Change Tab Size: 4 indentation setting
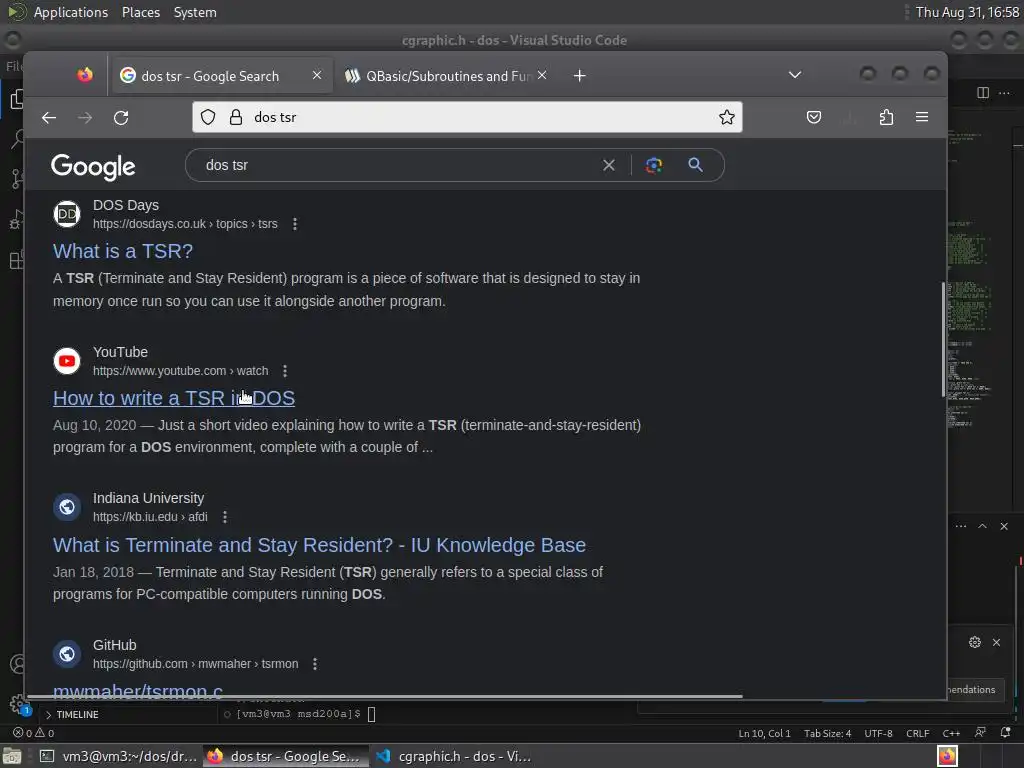This screenshot has height=768, width=1024. pos(827,733)
